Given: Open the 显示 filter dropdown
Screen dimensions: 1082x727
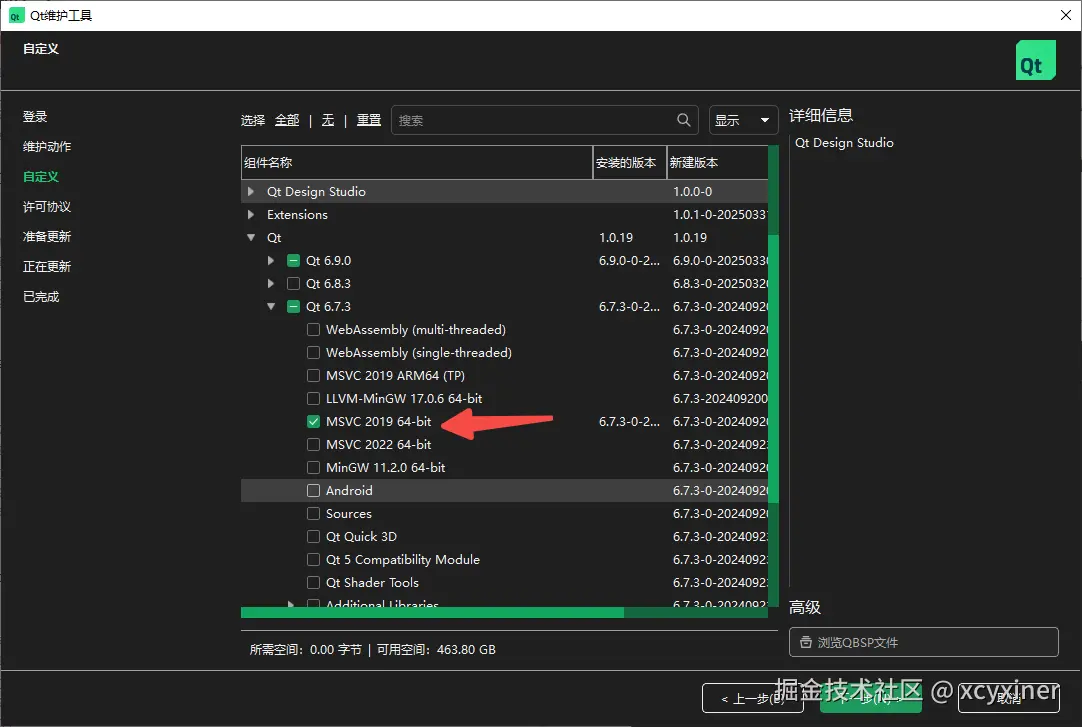Looking at the screenshot, I should pyautogui.click(x=743, y=120).
